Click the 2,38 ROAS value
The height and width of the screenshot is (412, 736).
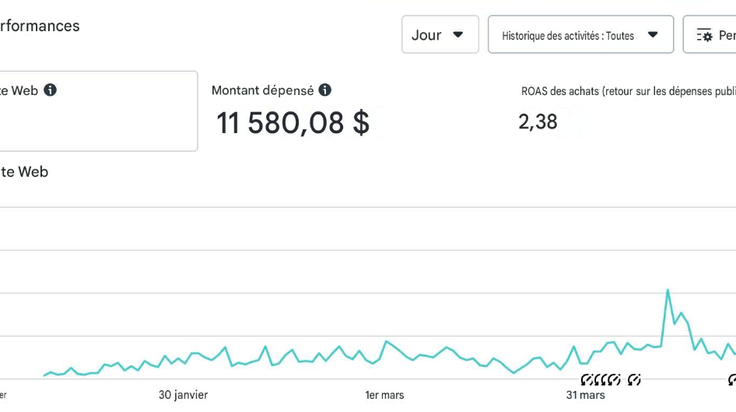point(538,122)
